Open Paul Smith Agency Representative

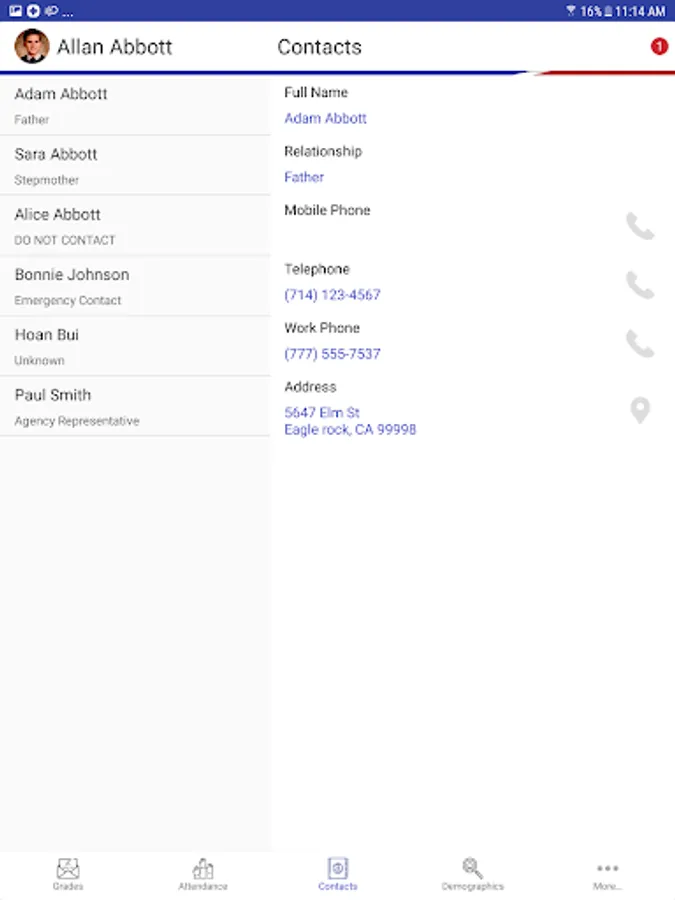pyautogui.click(x=135, y=408)
